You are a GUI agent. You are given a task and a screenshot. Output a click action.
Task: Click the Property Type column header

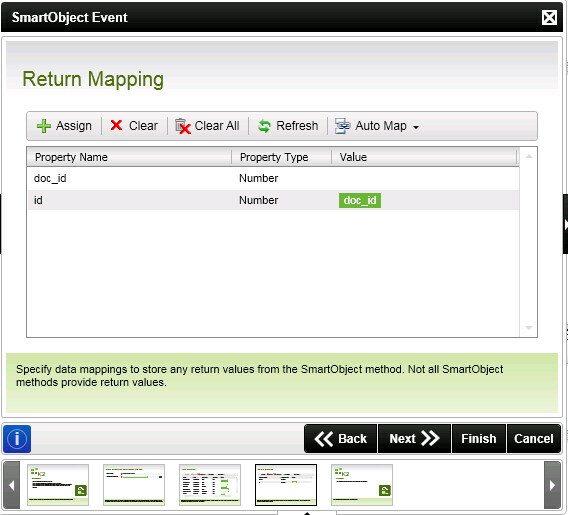point(281,157)
